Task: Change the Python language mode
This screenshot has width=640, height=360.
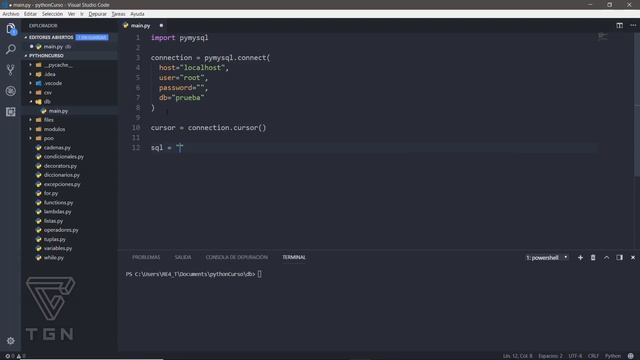Action: pyautogui.click(x=612, y=356)
